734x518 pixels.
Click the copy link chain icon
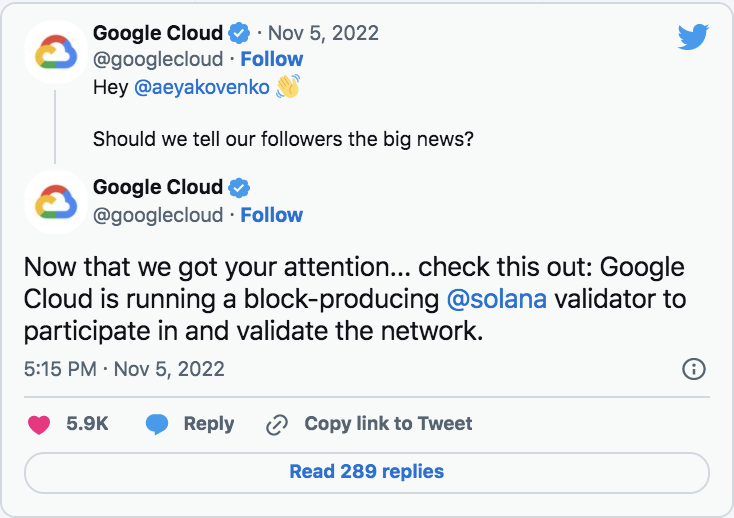click(x=277, y=424)
